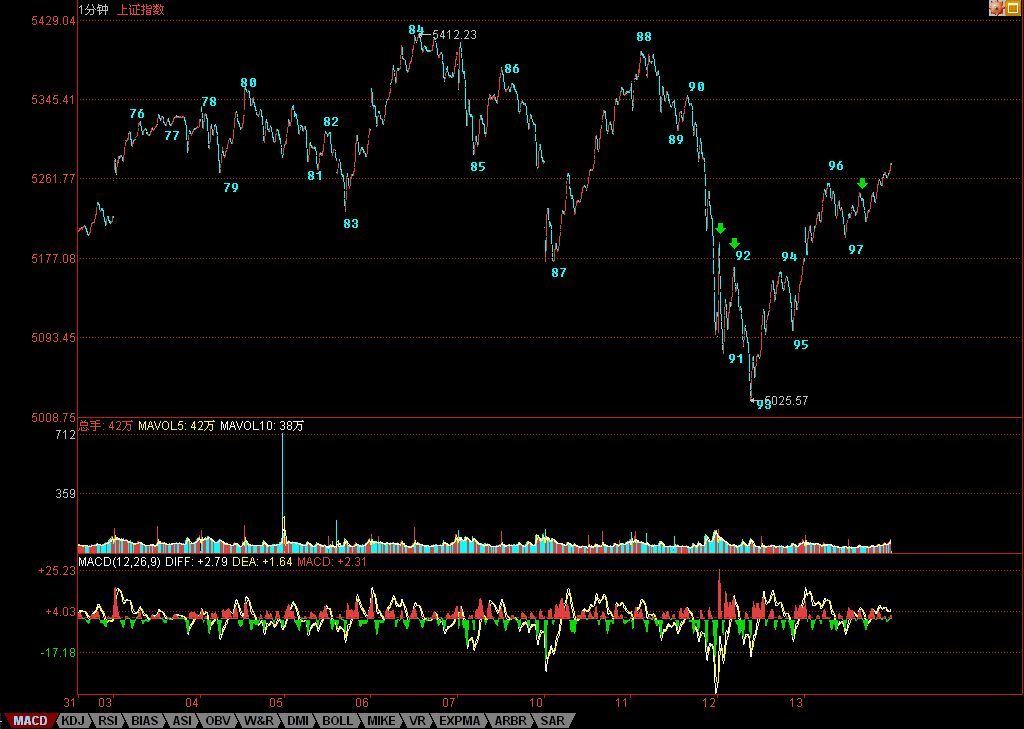Click the 上证指数 title label
Screen dimensions: 1024x729
pyautogui.click(x=141, y=9)
